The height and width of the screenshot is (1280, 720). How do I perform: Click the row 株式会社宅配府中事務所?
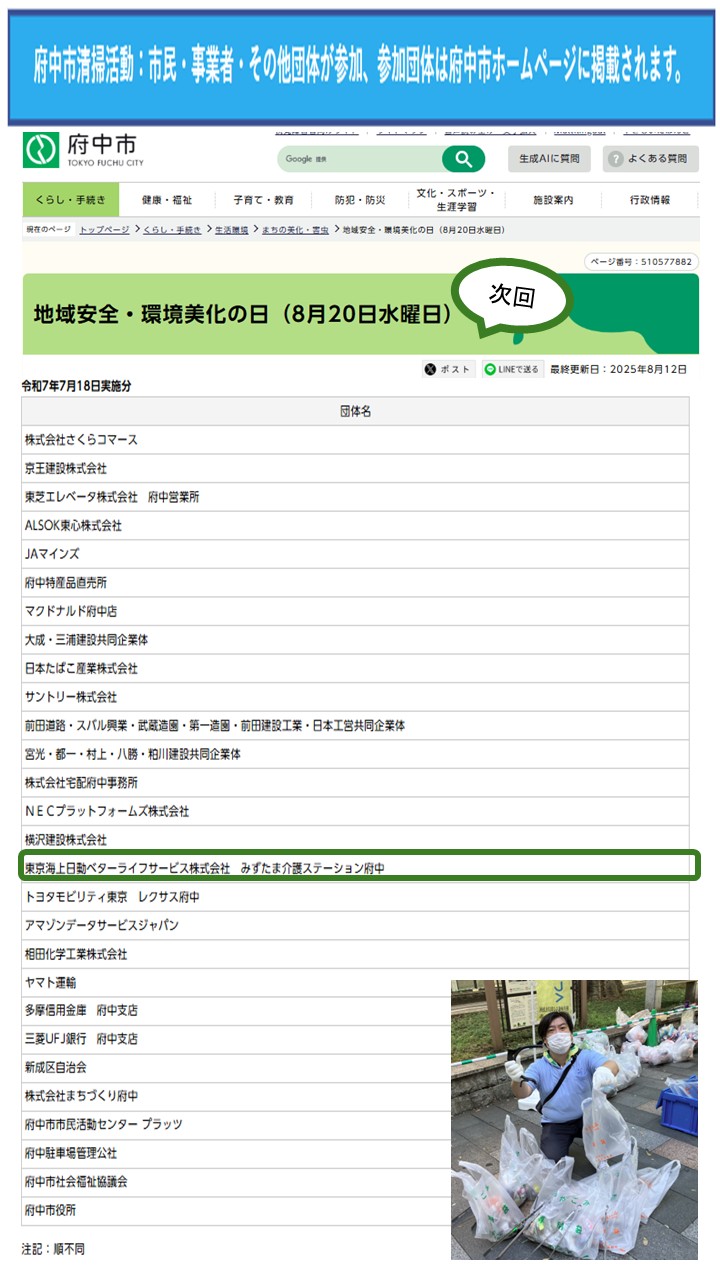(x=355, y=782)
